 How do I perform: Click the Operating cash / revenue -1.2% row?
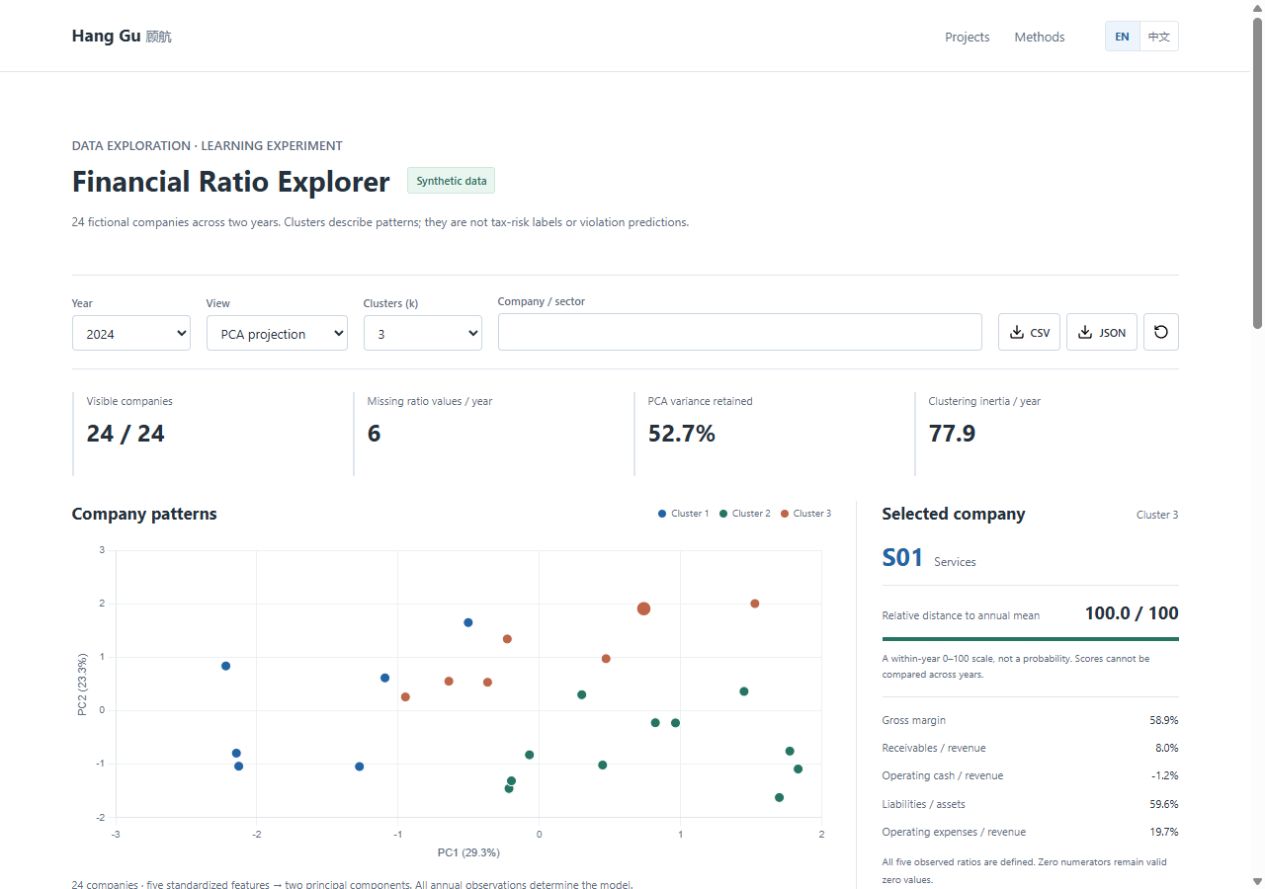(x=1030, y=776)
